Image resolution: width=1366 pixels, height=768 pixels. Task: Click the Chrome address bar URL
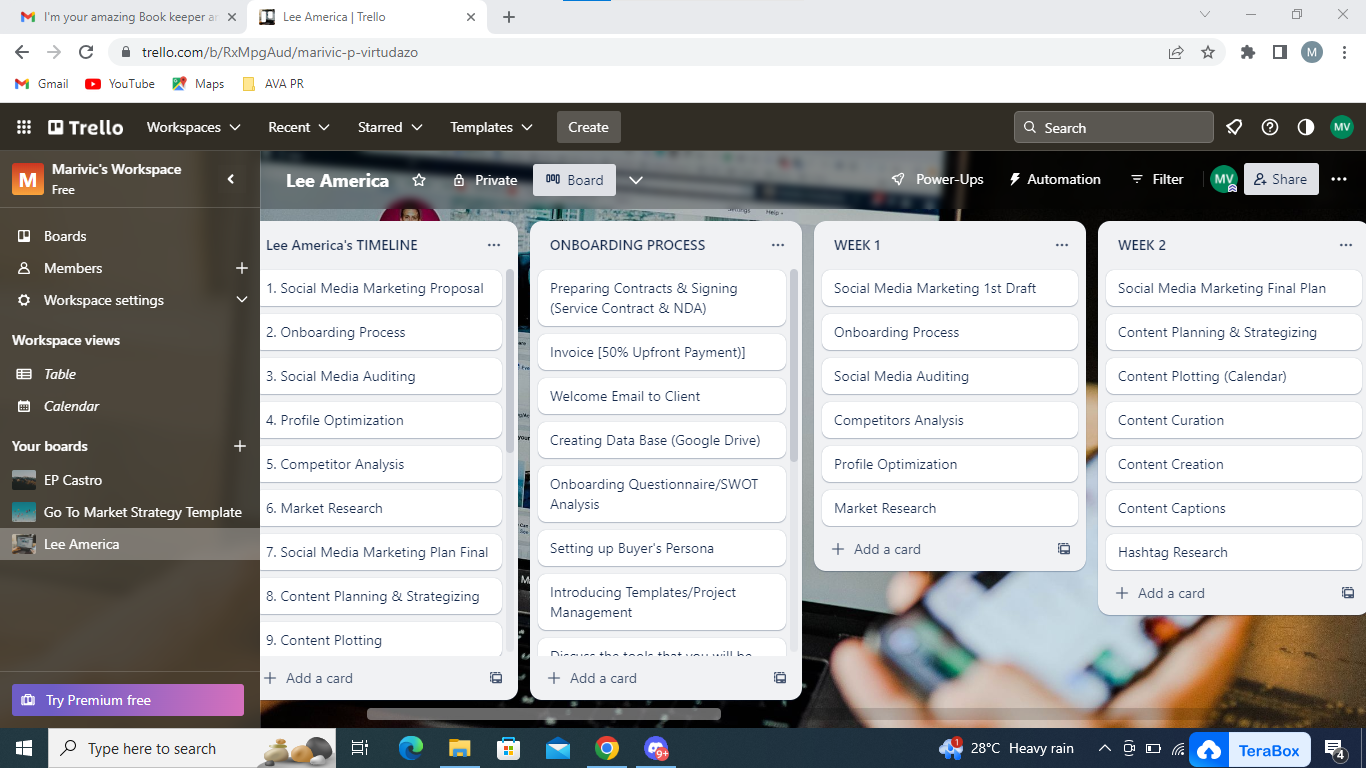coord(280,52)
